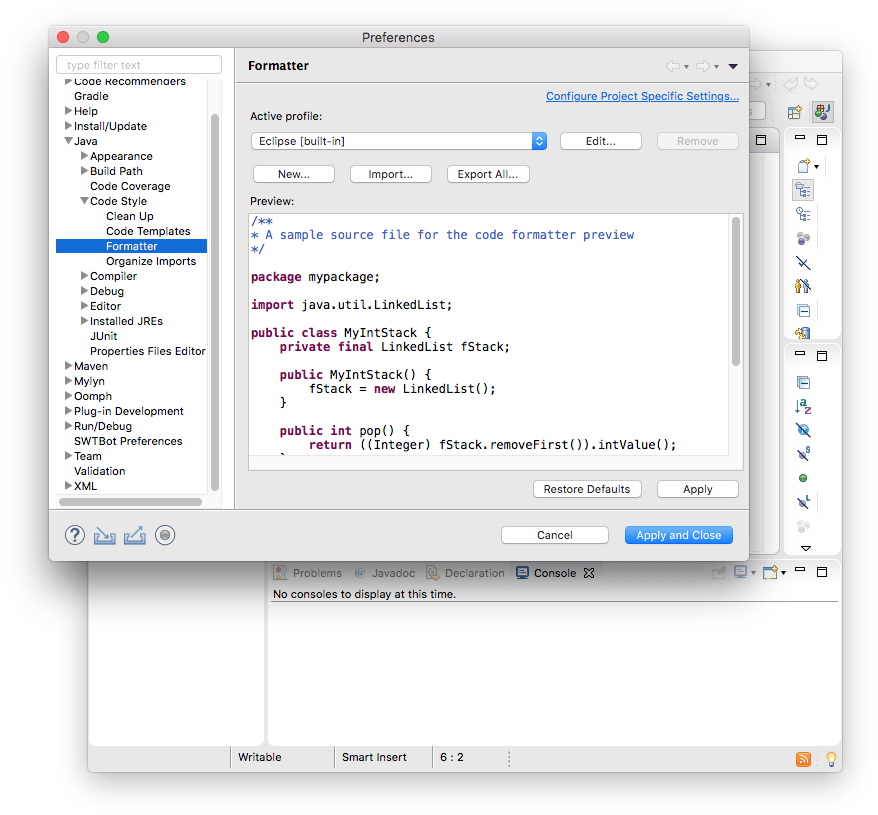Click Apply and Close button
The width and height of the screenshot is (878, 815).
click(x=679, y=535)
